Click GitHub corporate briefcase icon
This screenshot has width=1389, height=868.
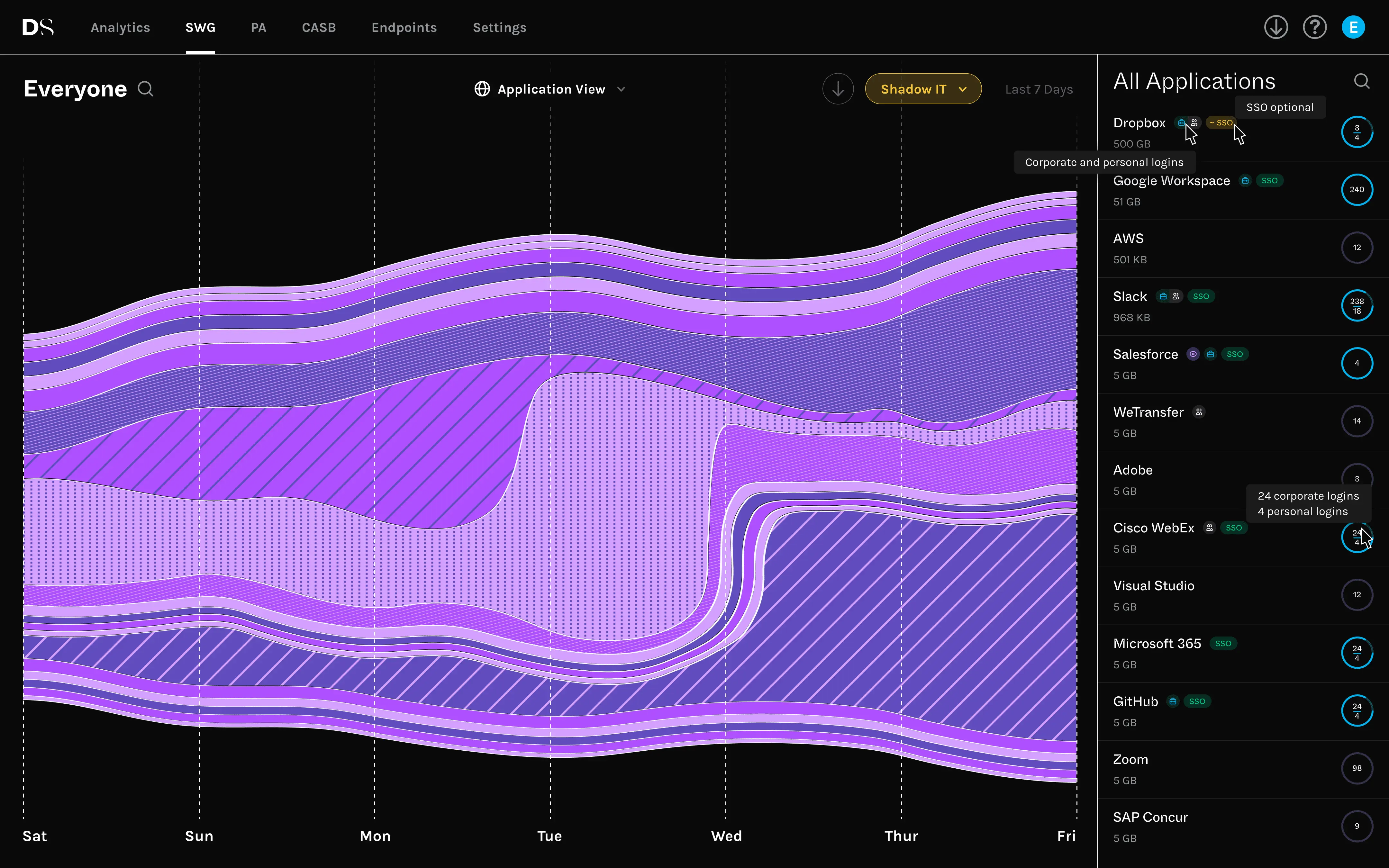(1173, 701)
